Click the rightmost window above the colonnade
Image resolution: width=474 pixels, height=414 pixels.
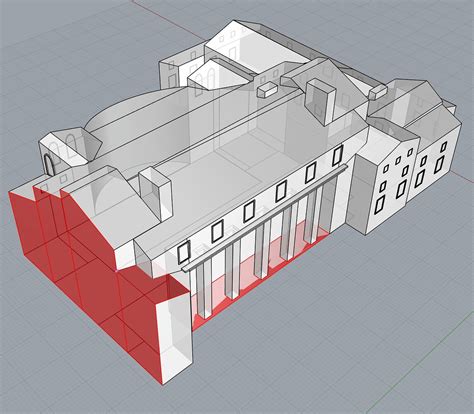point(337,155)
